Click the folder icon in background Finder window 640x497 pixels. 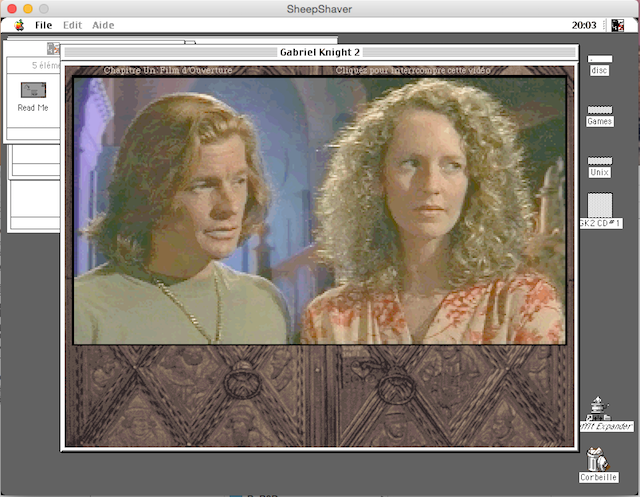(53, 49)
